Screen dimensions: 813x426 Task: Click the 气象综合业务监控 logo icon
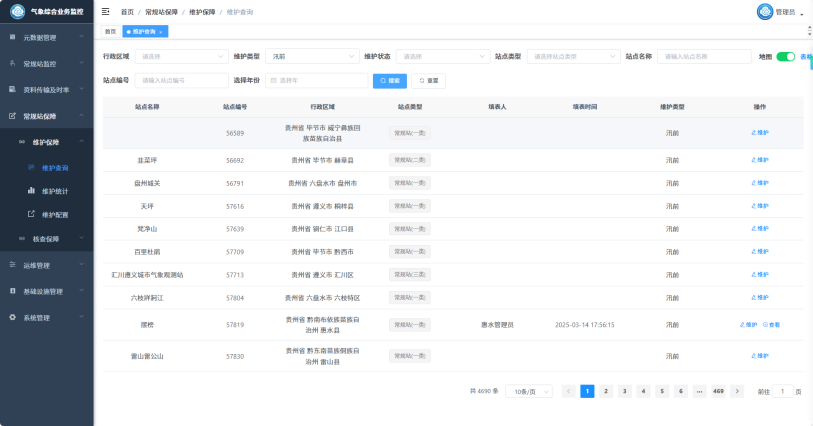(x=17, y=12)
